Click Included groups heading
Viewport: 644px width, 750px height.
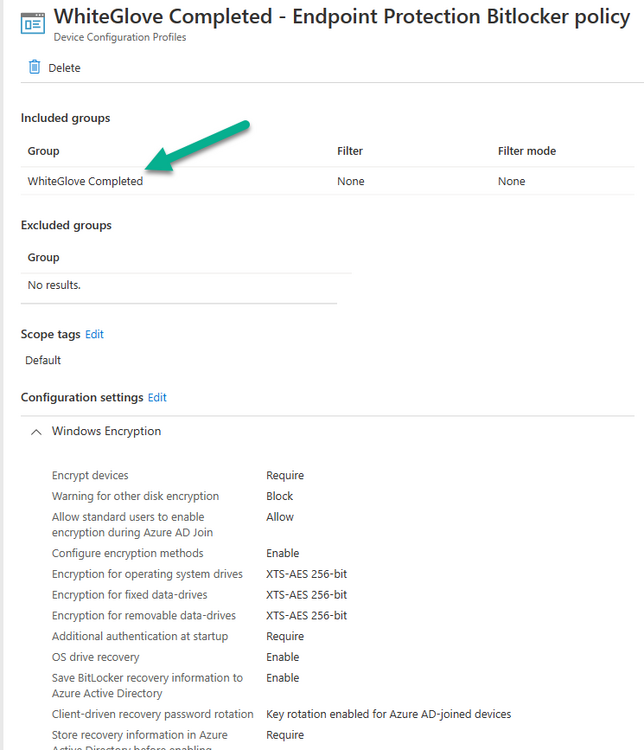66,118
